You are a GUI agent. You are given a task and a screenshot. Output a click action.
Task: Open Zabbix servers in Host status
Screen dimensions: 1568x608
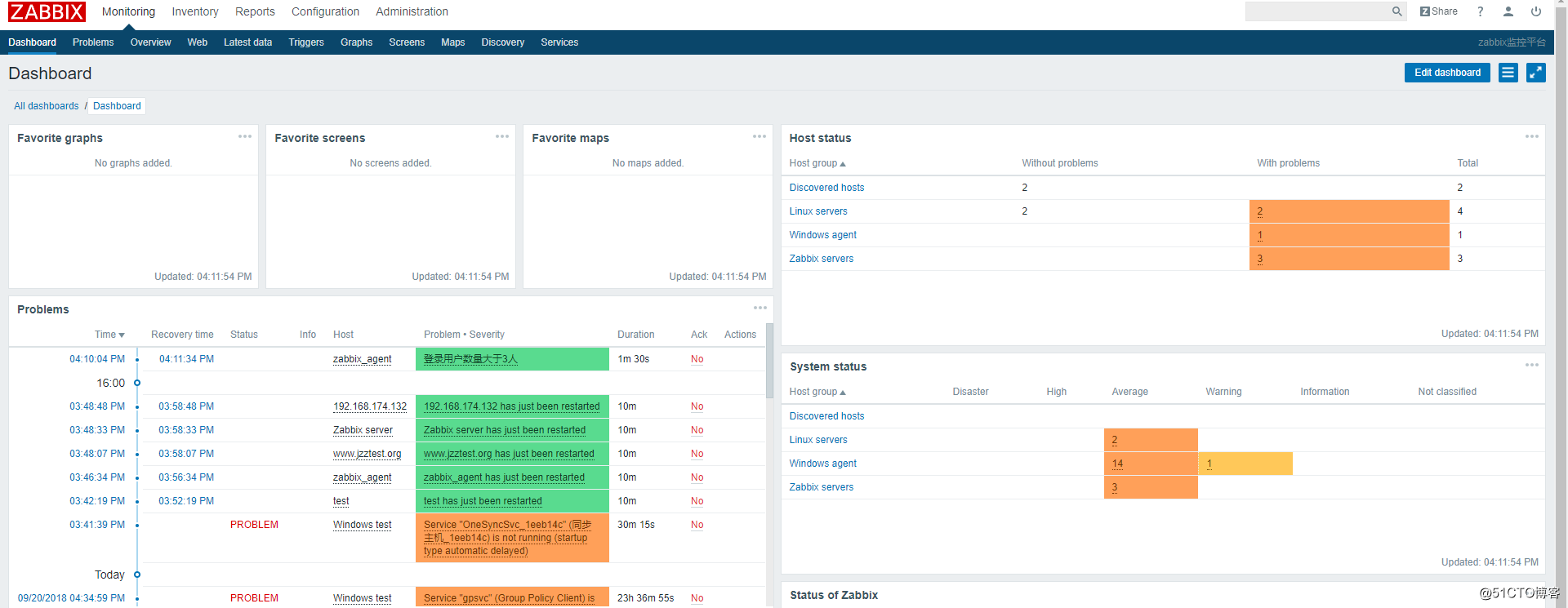[821, 259]
